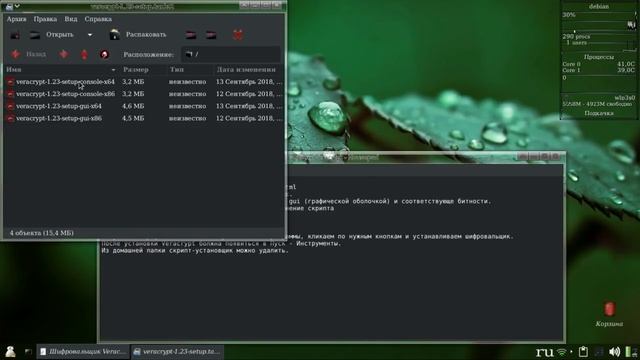Go up one level arrow icon

[84, 54]
